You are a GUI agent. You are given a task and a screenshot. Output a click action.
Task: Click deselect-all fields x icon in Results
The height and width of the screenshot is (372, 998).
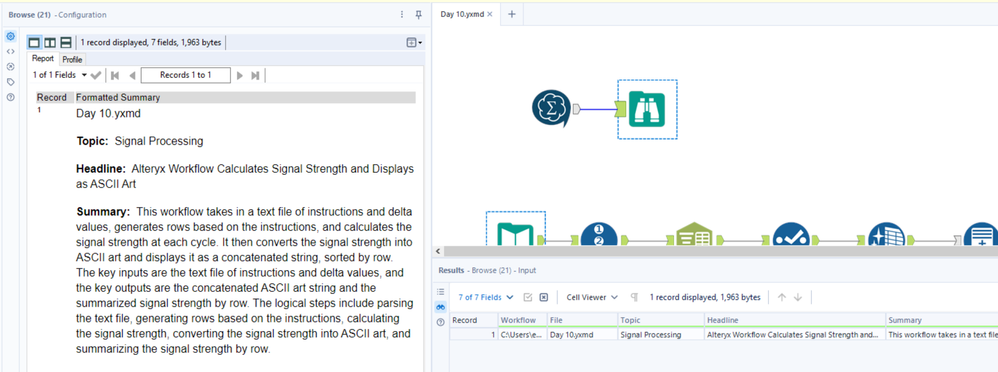tap(544, 297)
